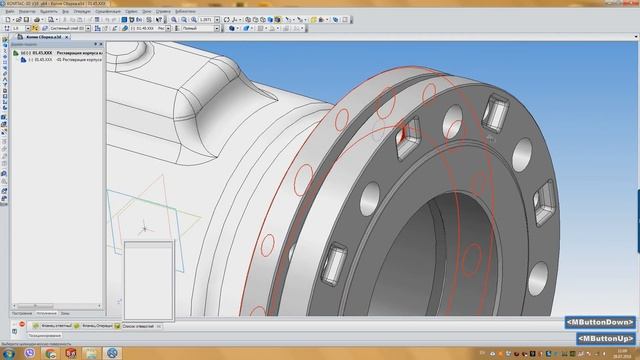Open the Windows Start button
Screen dimensions: 640x360
[x=8, y=353]
